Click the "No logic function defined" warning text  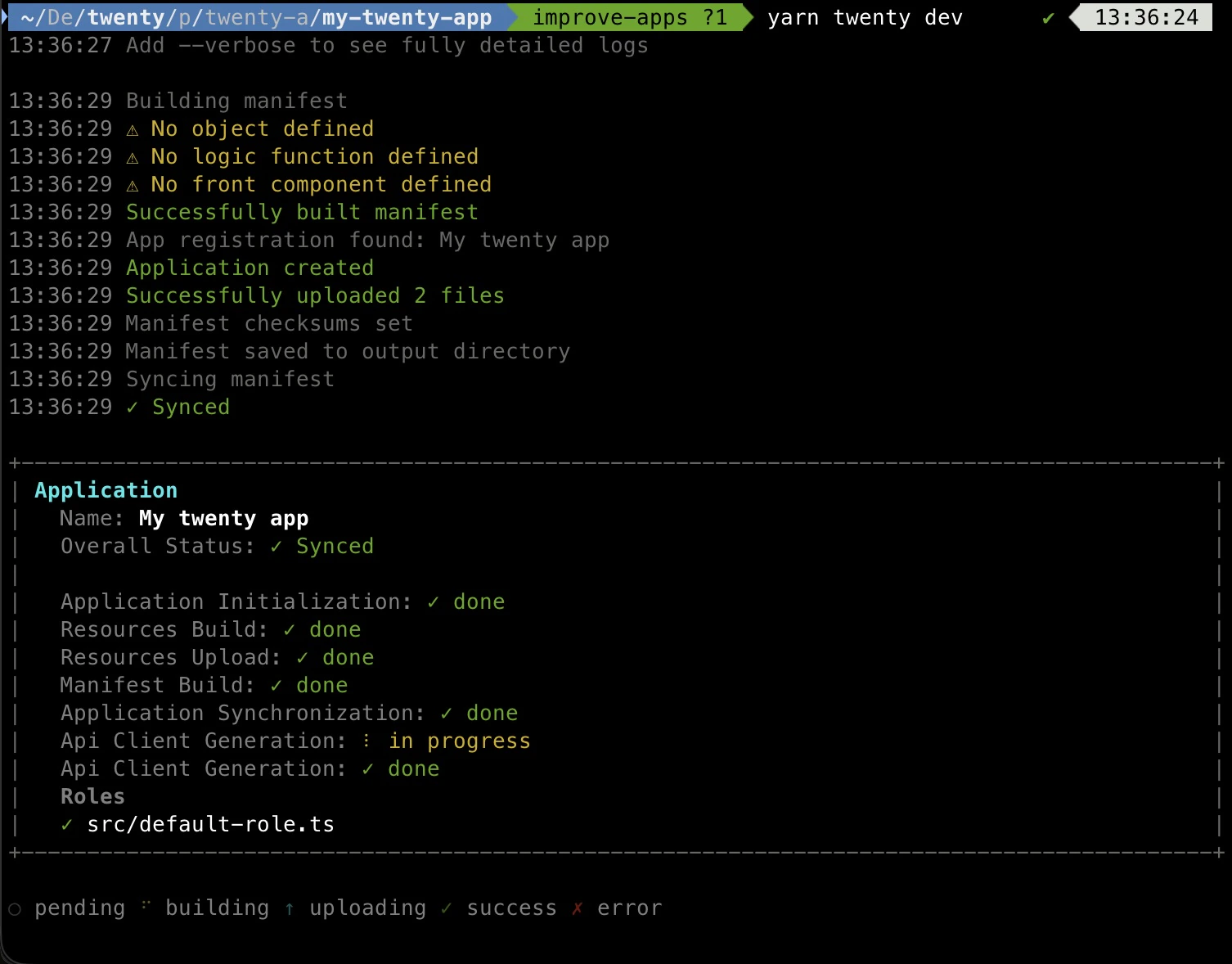click(x=315, y=156)
